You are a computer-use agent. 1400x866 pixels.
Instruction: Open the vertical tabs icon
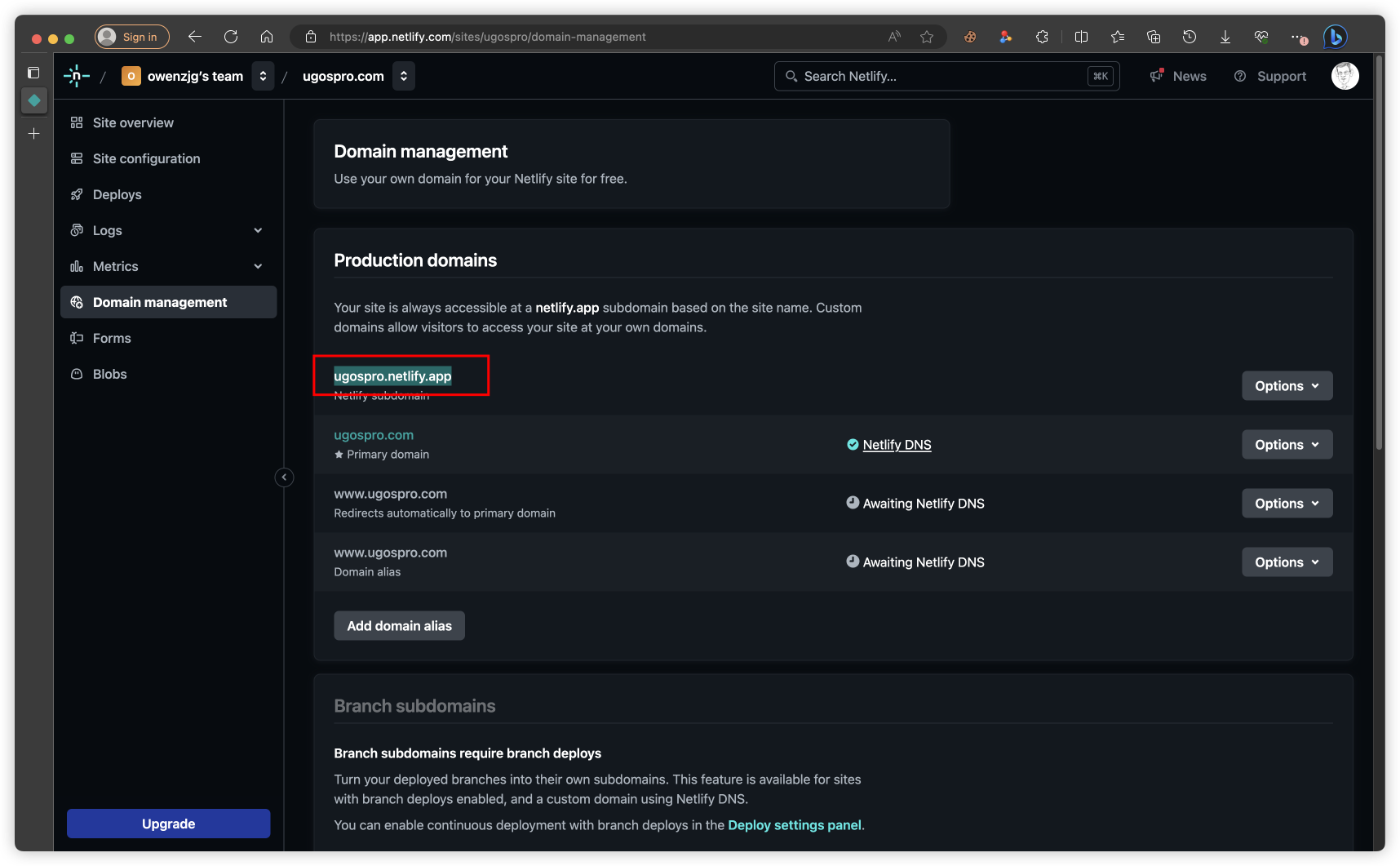pyautogui.click(x=33, y=73)
